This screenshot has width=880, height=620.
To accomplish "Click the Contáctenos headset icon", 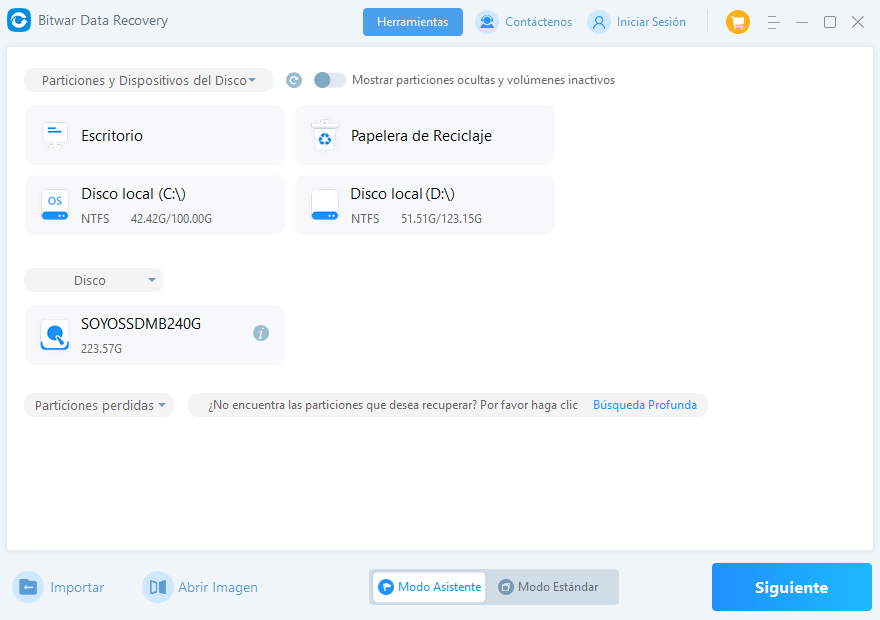I will coord(487,22).
